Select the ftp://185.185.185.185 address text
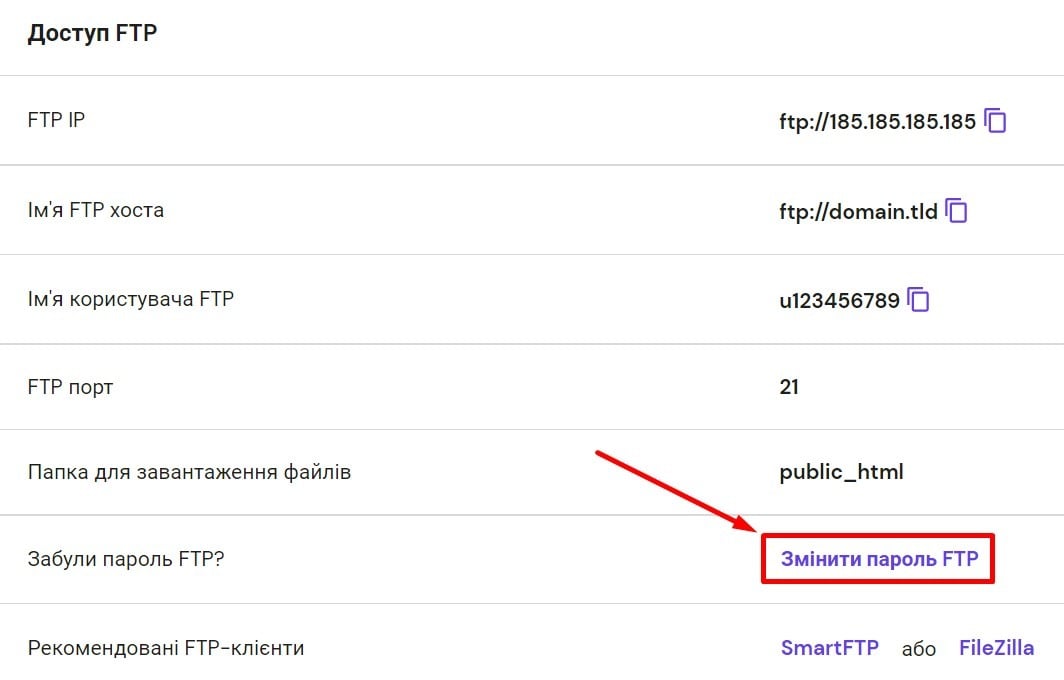 click(877, 122)
